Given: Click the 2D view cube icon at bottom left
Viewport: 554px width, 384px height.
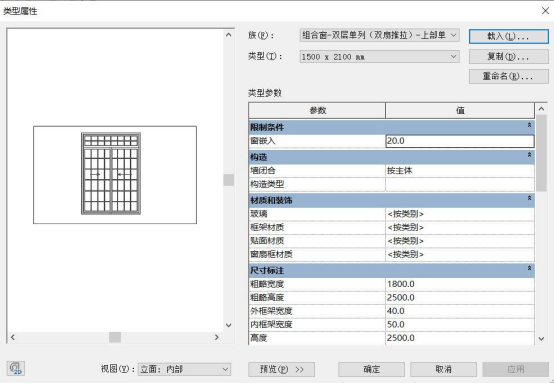Looking at the screenshot, I should pos(16,368).
